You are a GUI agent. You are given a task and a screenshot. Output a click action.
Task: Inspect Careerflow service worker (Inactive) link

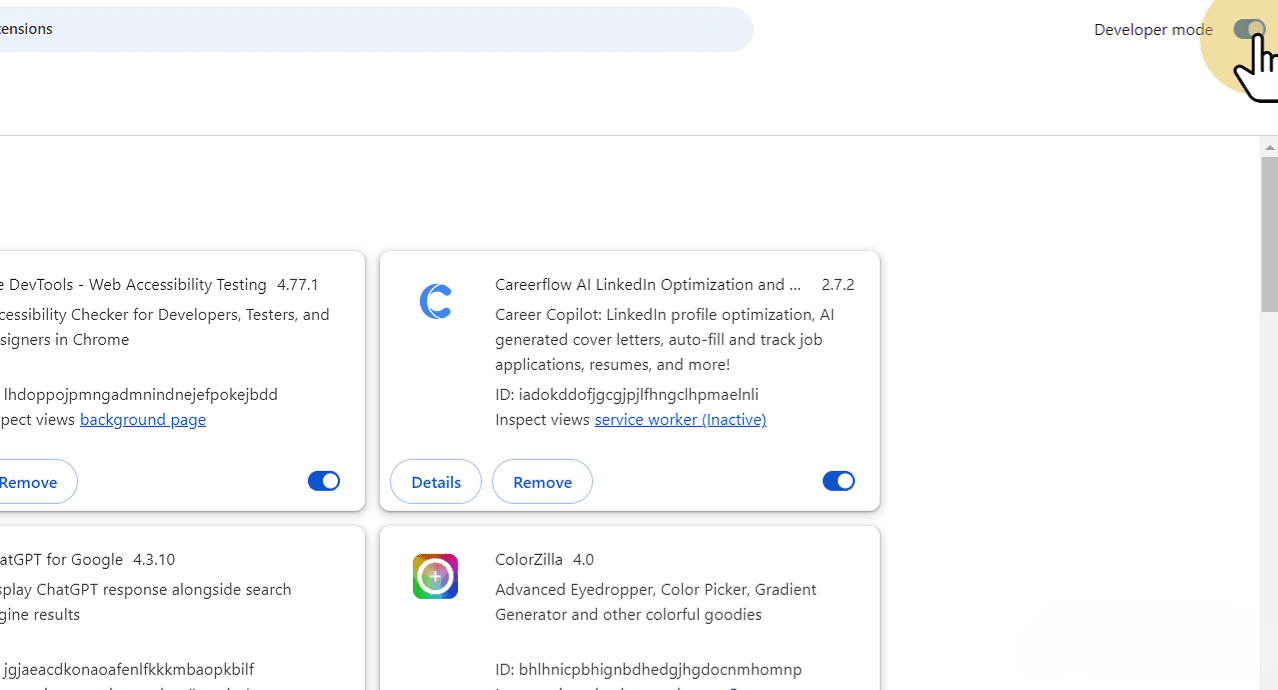coord(680,419)
